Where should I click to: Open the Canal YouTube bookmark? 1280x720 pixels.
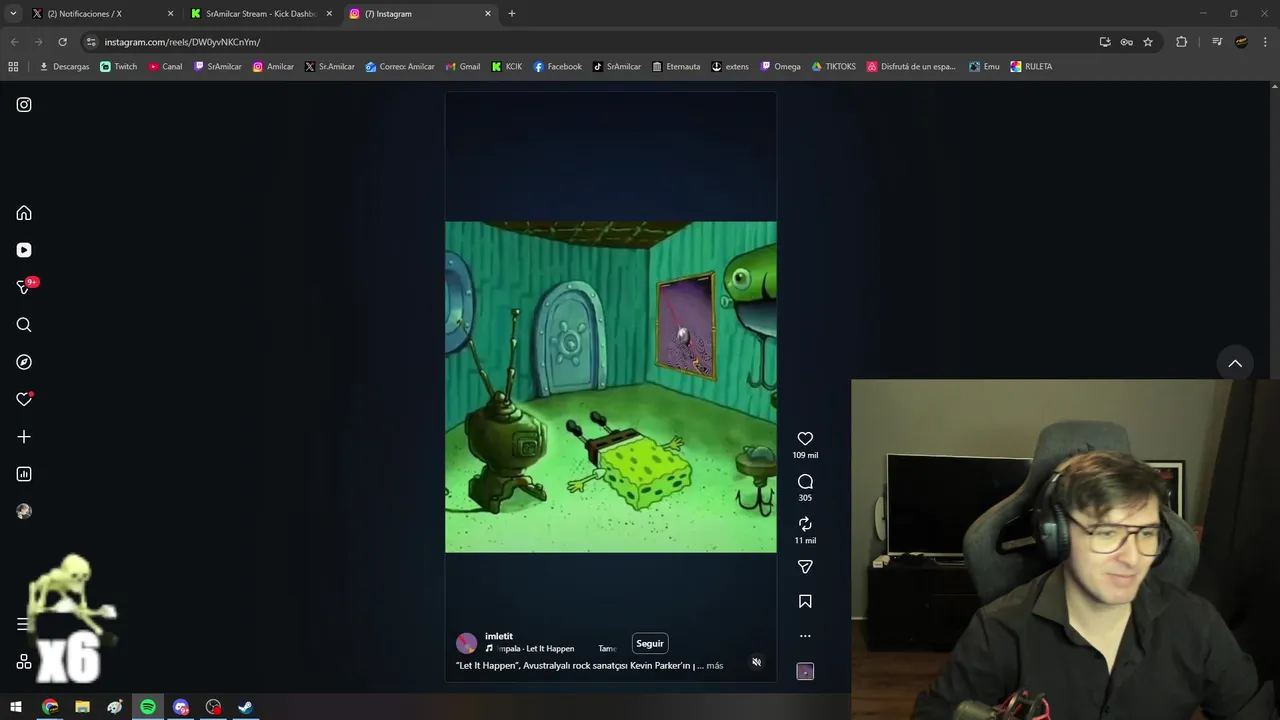(x=165, y=67)
